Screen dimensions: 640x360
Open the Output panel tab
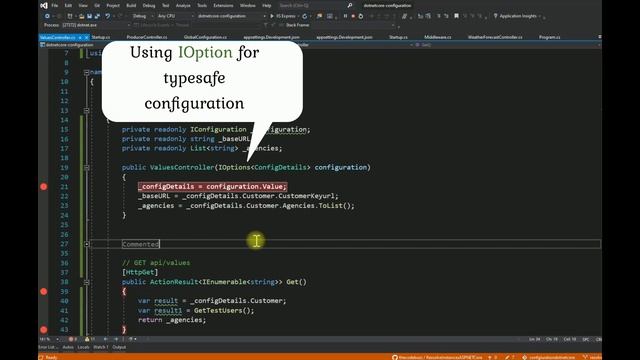[119, 347]
